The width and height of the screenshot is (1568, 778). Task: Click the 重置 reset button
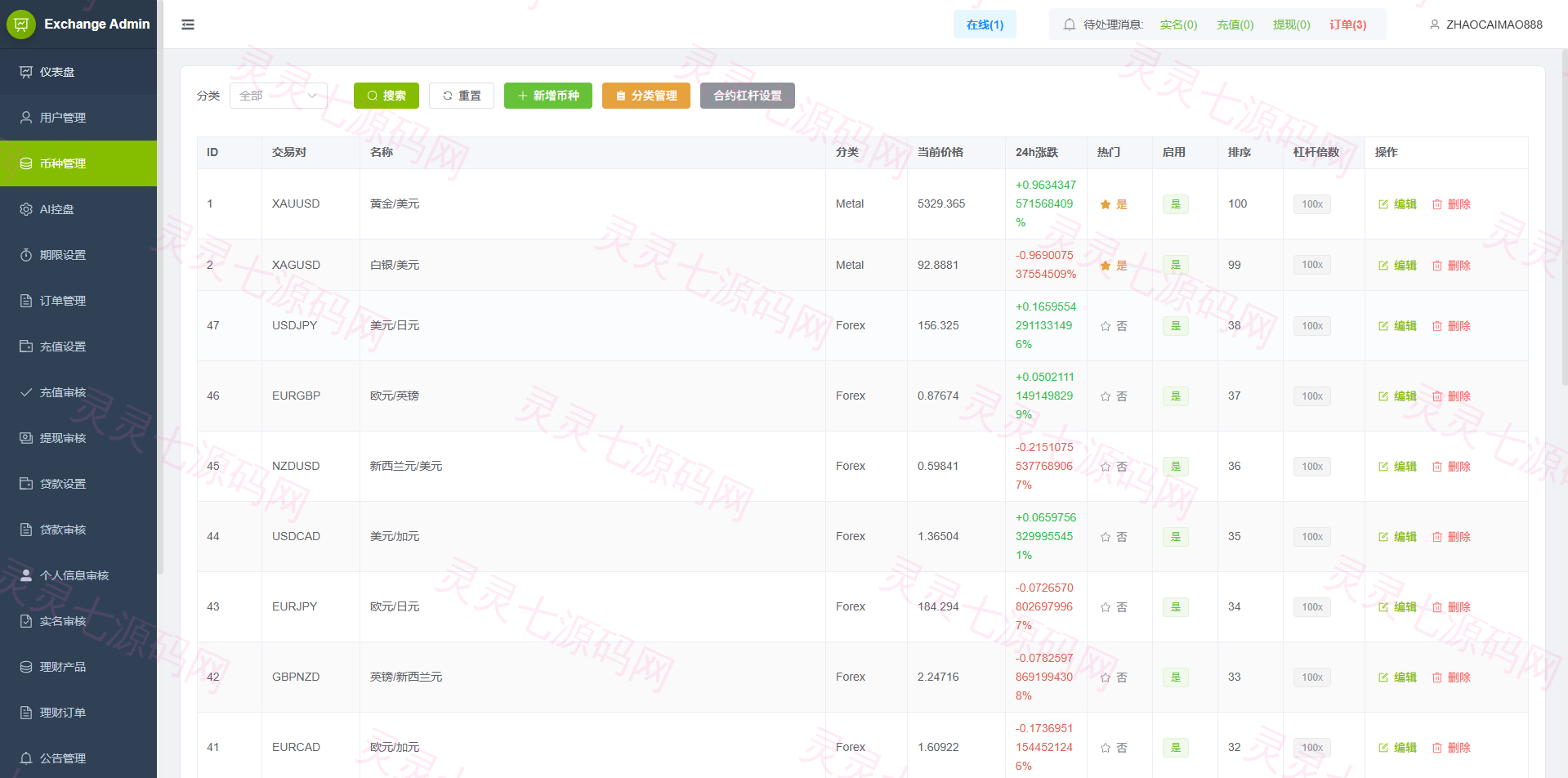coord(462,96)
